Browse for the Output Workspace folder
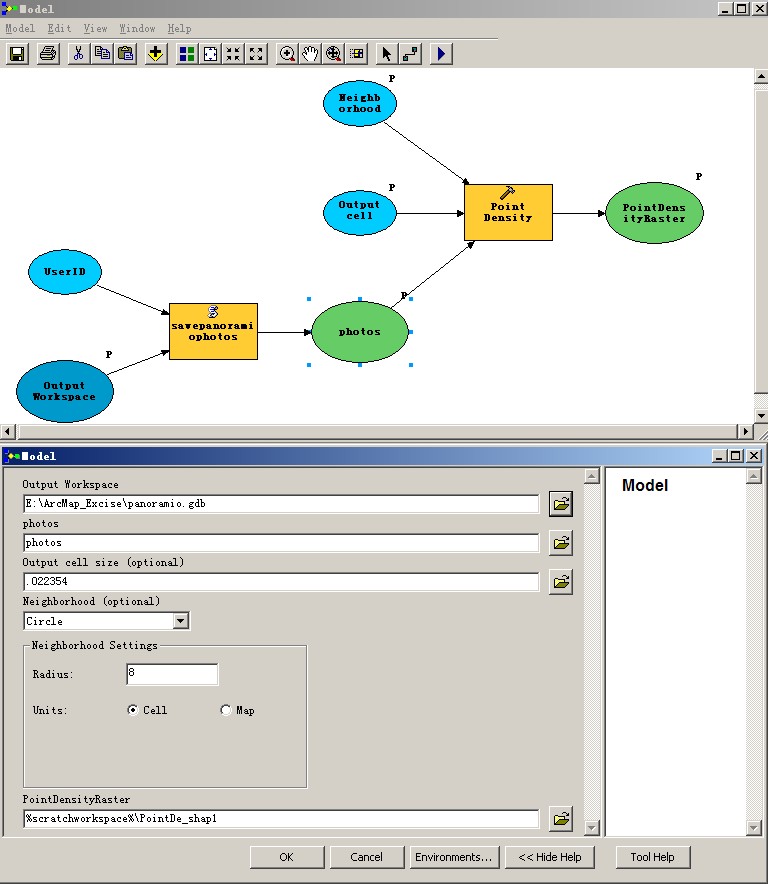This screenshot has width=768, height=884. point(561,503)
